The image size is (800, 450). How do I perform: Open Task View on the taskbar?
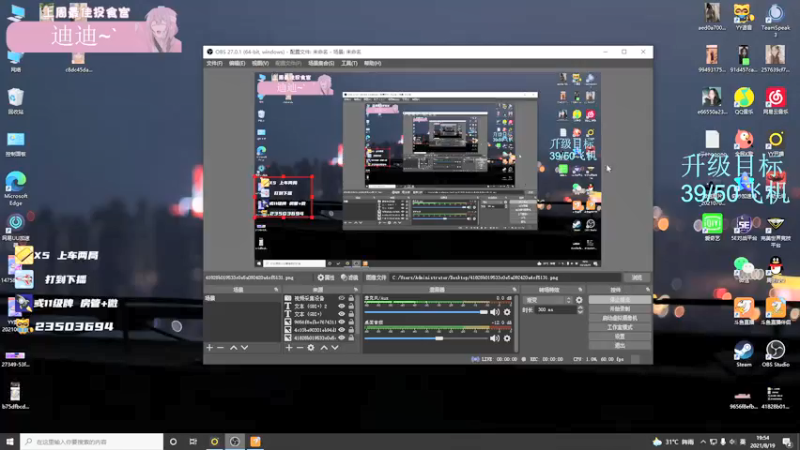pos(193,442)
